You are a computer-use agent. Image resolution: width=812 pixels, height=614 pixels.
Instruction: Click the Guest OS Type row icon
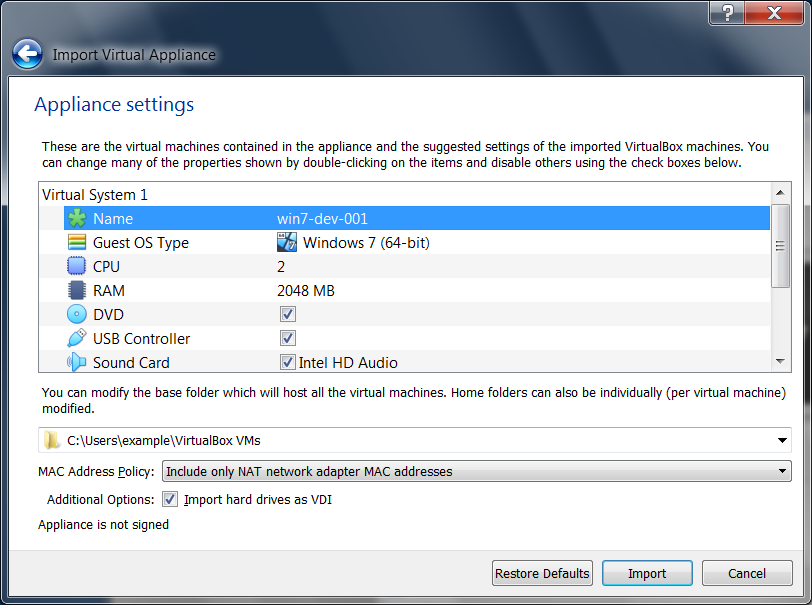pyautogui.click(x=77, y=242)
